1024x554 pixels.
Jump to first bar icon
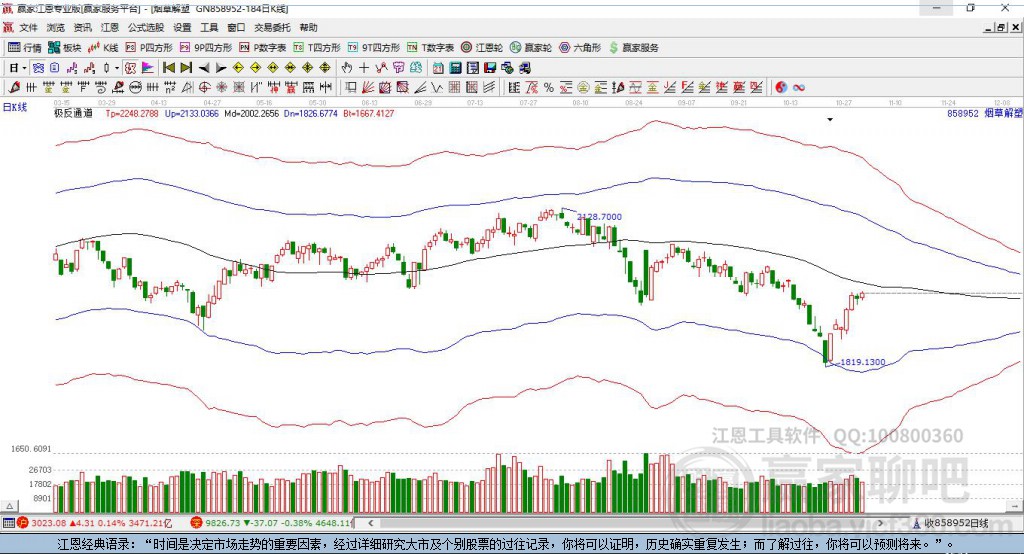[x=168, y=68]
